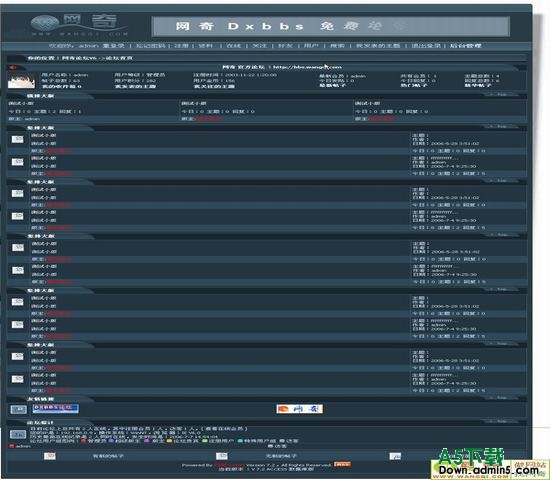Click the 网奇论坛V6 breadcrumb link
Screen dimensions: 550x480
[x=79, y=58]
